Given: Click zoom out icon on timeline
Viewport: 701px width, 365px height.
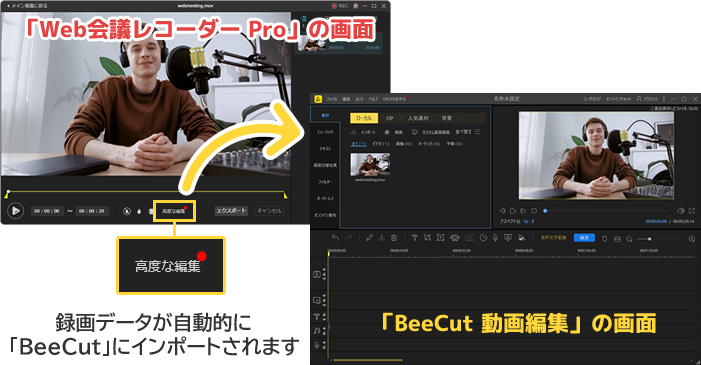Looking at the screenshot, I should coord(629,239).
